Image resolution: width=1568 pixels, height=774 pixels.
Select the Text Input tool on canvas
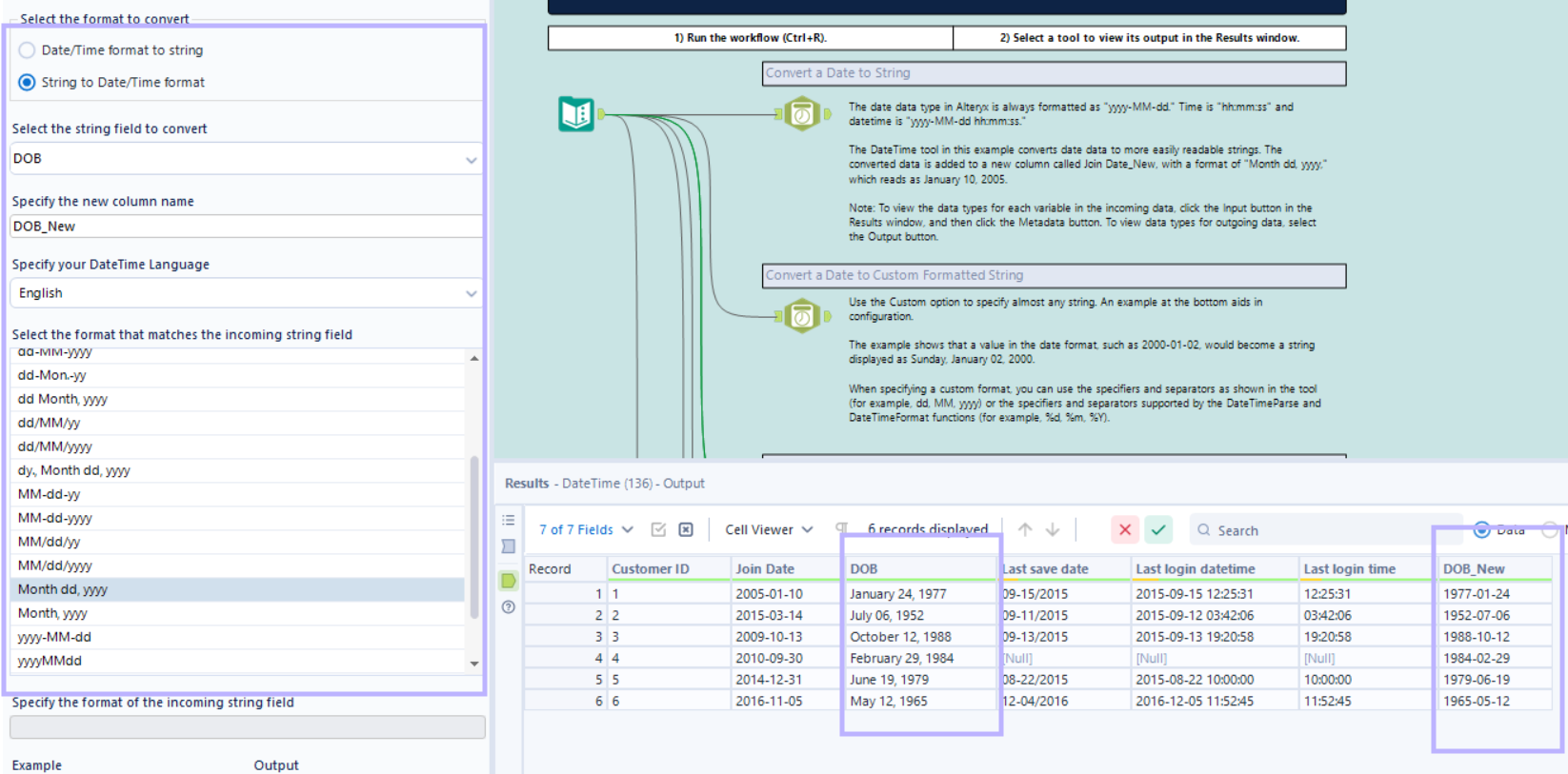(576, 114)
